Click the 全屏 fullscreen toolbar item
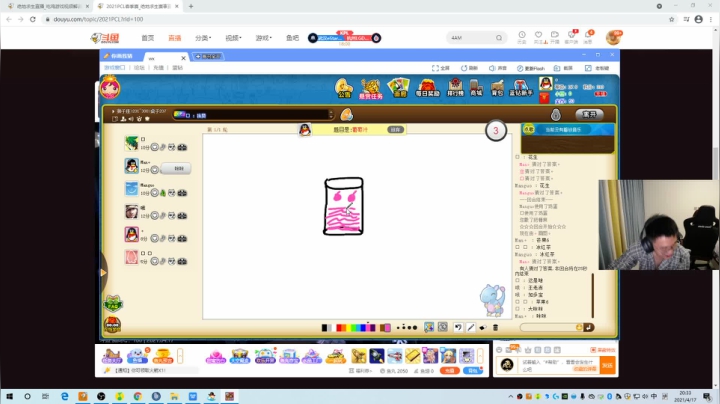 coord(440,68)
